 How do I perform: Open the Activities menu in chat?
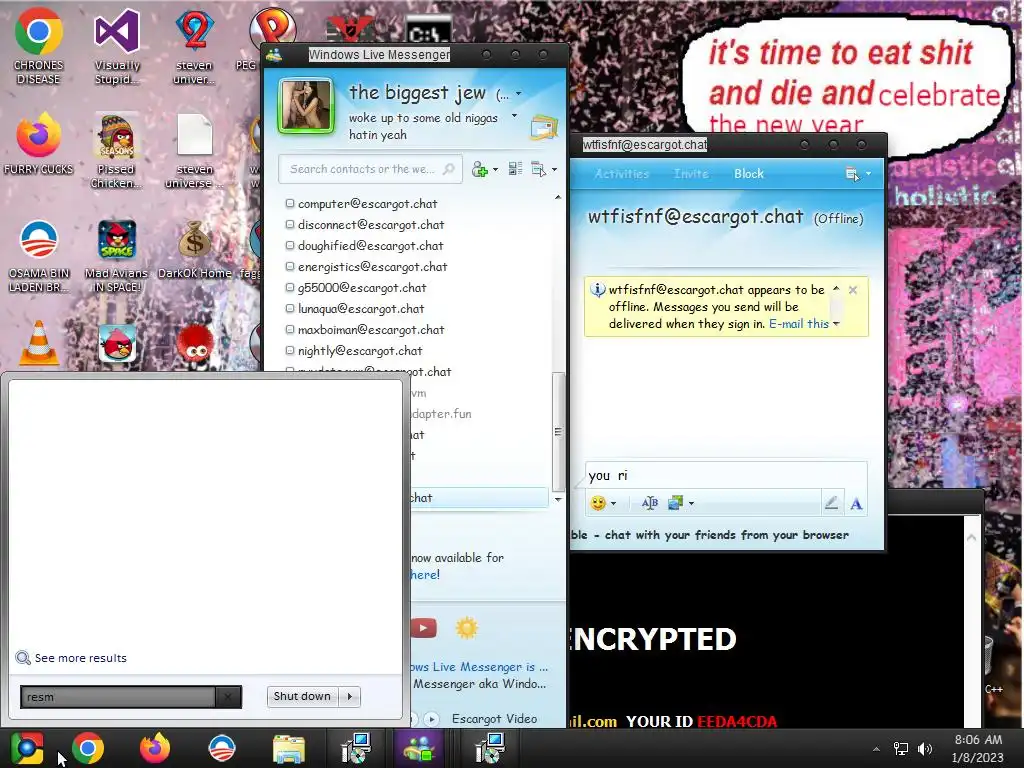pos(622,174)
